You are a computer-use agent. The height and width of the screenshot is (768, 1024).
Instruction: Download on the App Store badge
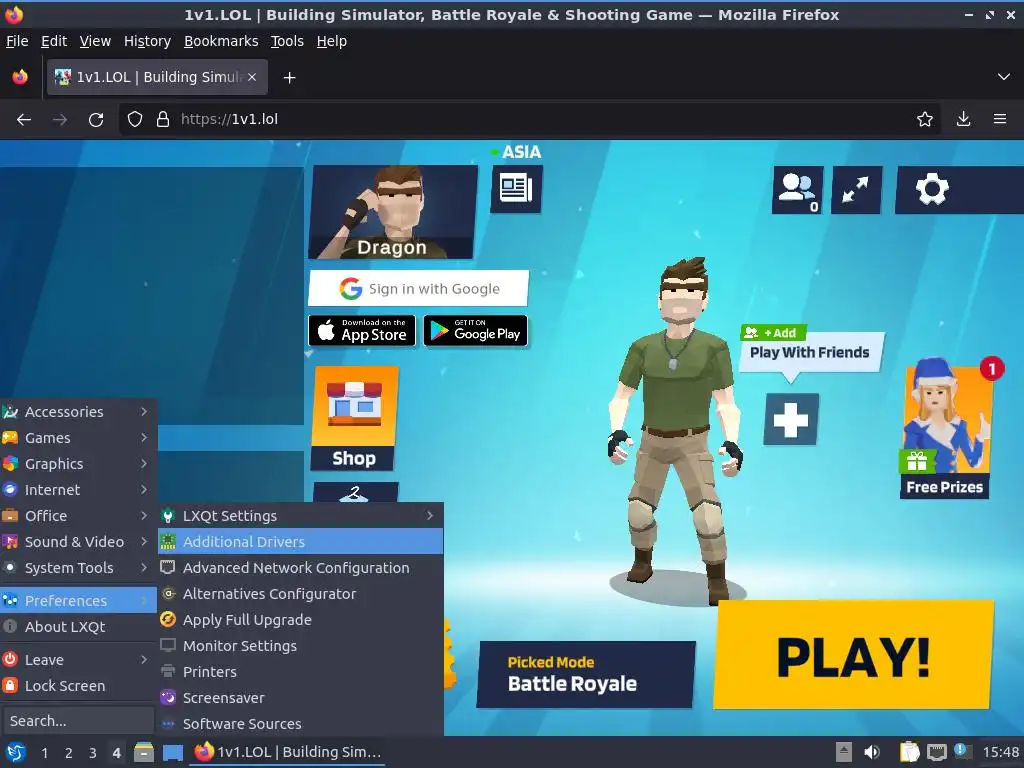(x=362, y=330)
